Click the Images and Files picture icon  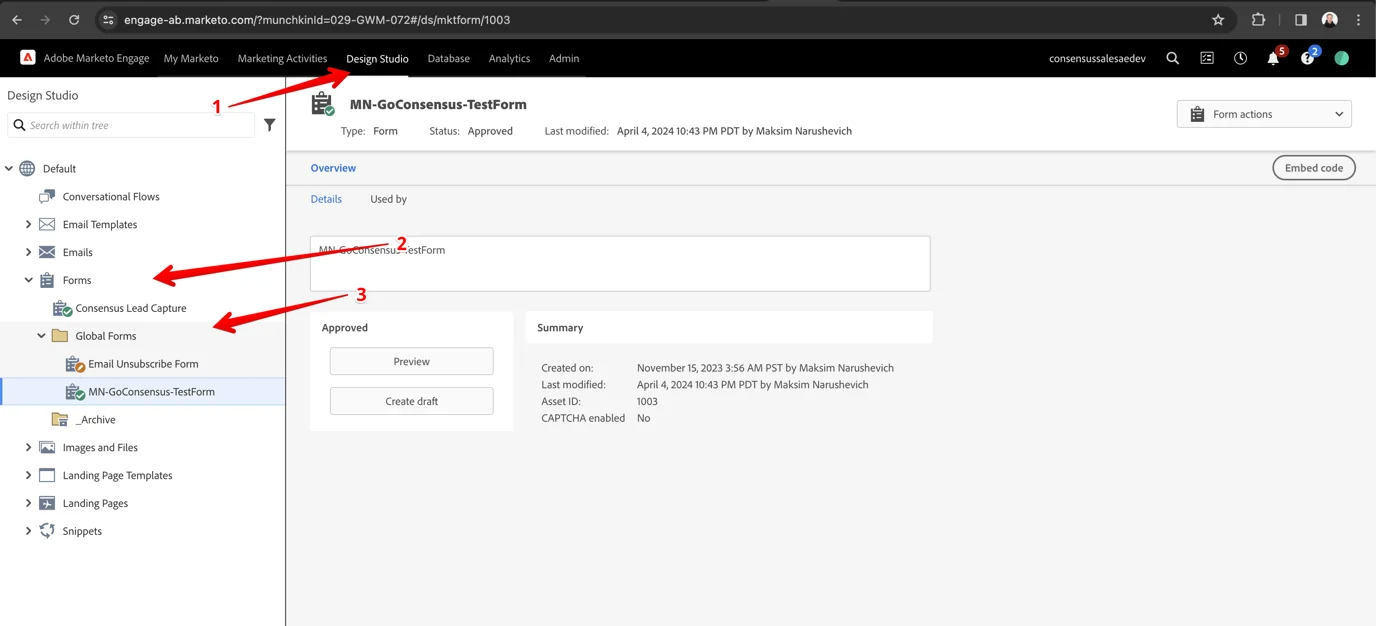47,447
